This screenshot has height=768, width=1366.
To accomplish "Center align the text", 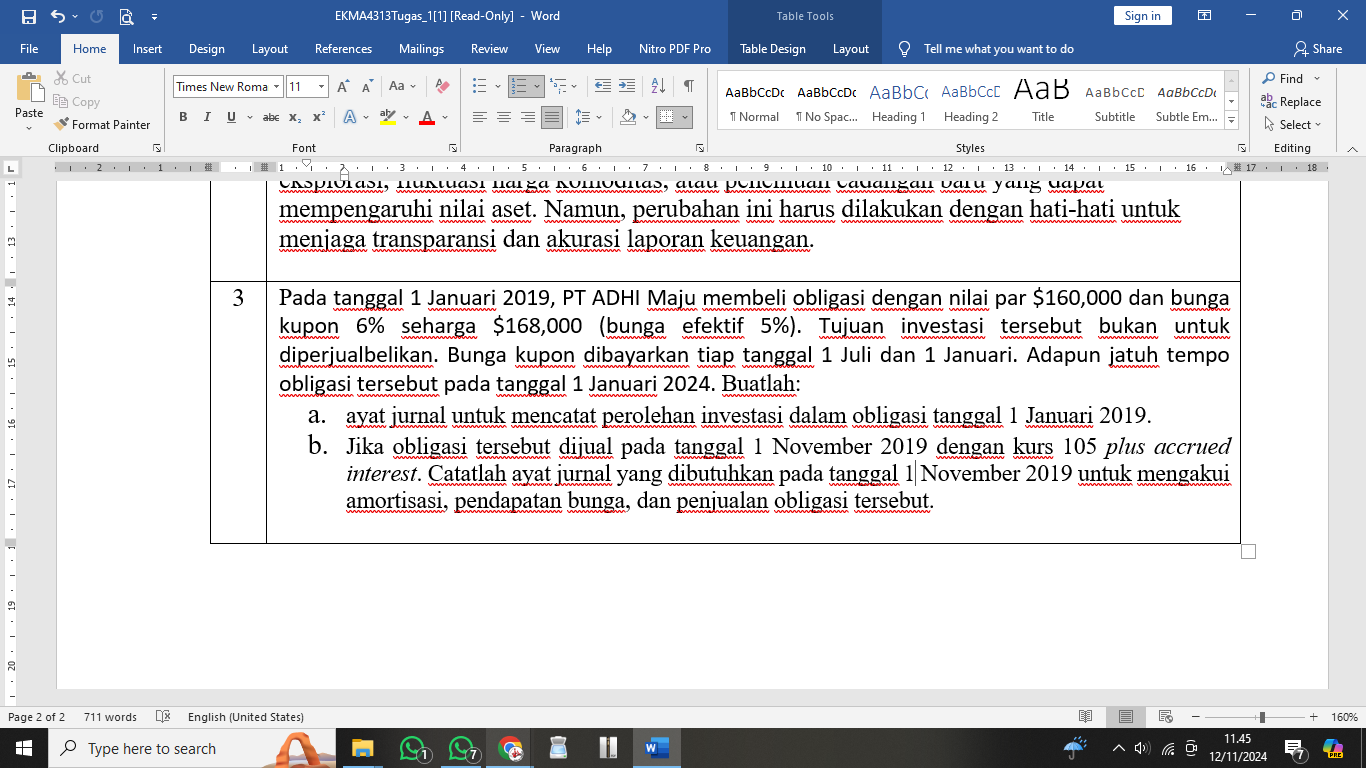I will [504, 117].
